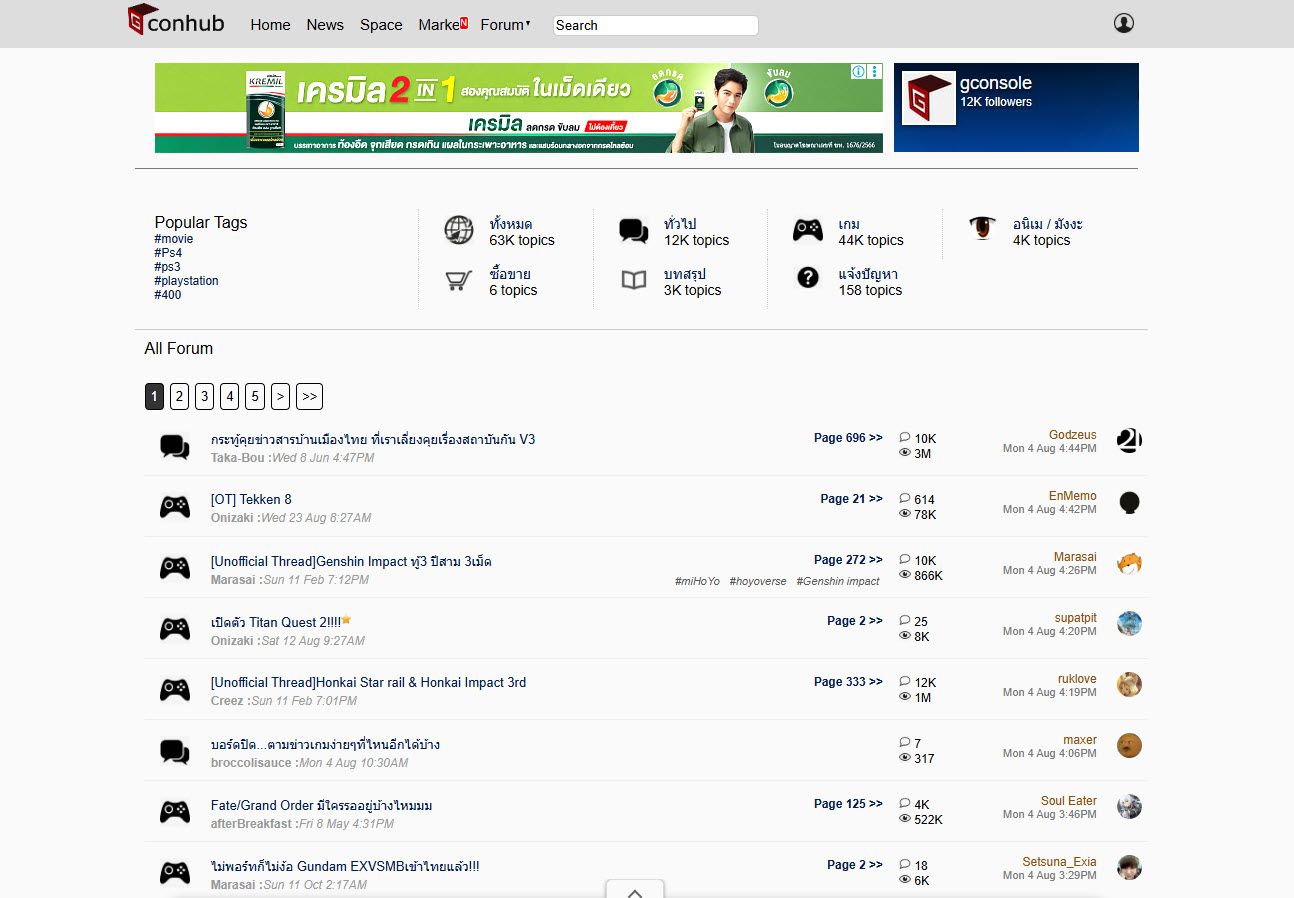Click Setsuna_Exia's avatar
Screen dimensions: 1294x898
(x=1129, y=868)
